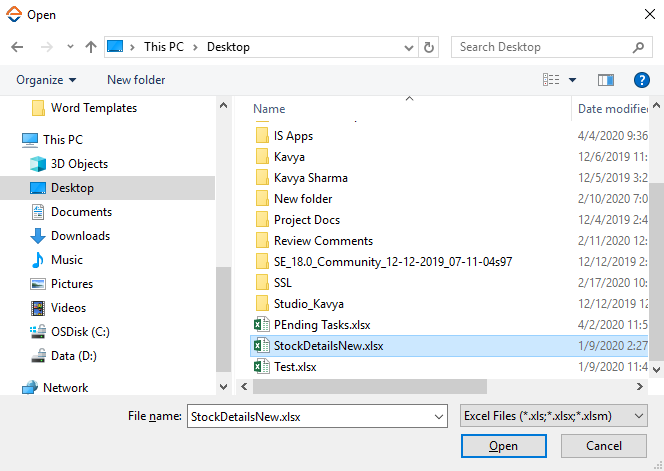The height and width of the screenshot is (471, 664).
Task: Sort by the Name column header
Action: click(x=269, y=109)
